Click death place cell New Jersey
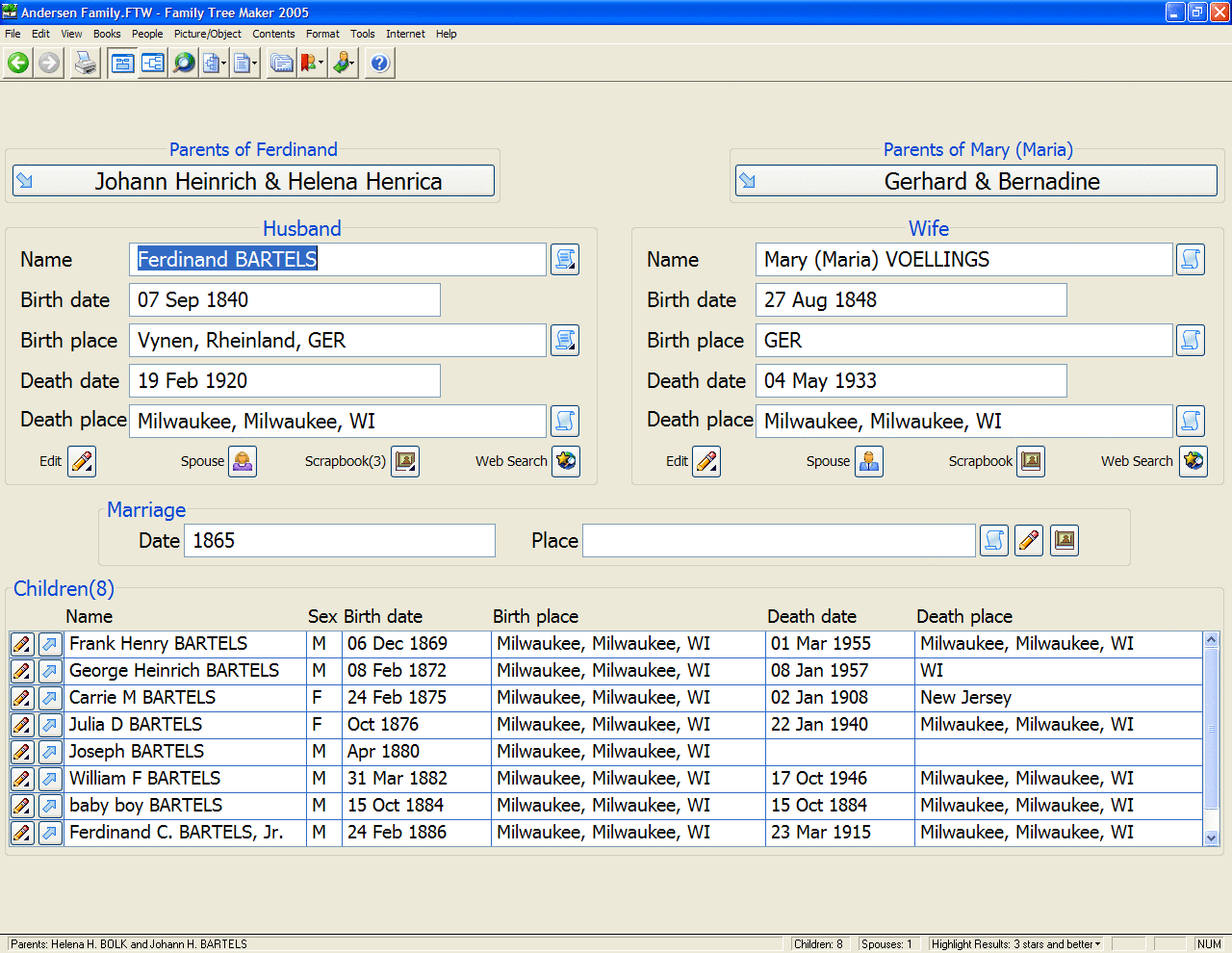 1059,698
